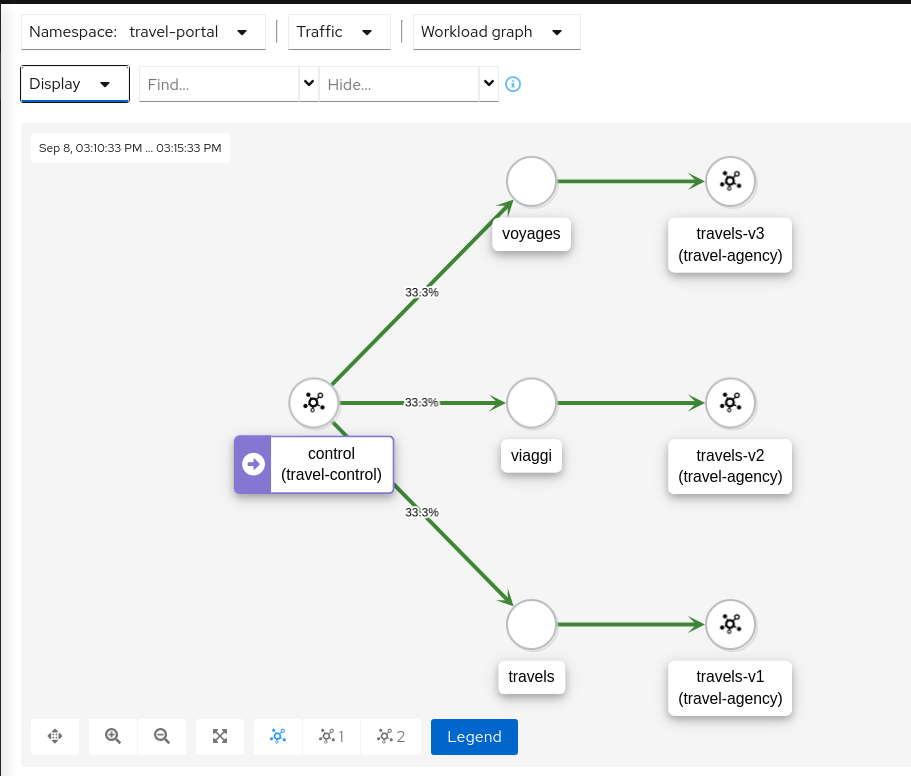The image size is (911, 776).
Task: Open the graph info popover icon
Action: coord(513,84)
